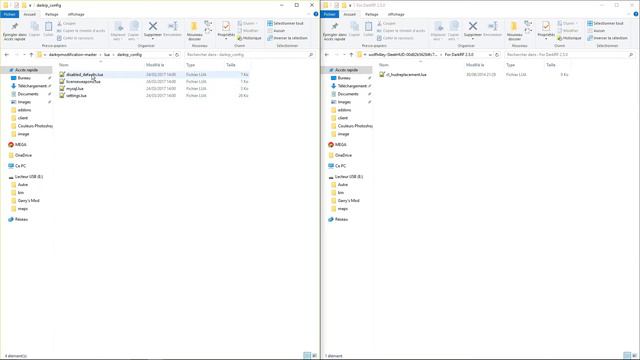Image resolution: width=640 pixels, height=360 pixels.
Task: Open Affichage tab in For DarkRP window
Action: pyautogui.click(x=396, y=14)
